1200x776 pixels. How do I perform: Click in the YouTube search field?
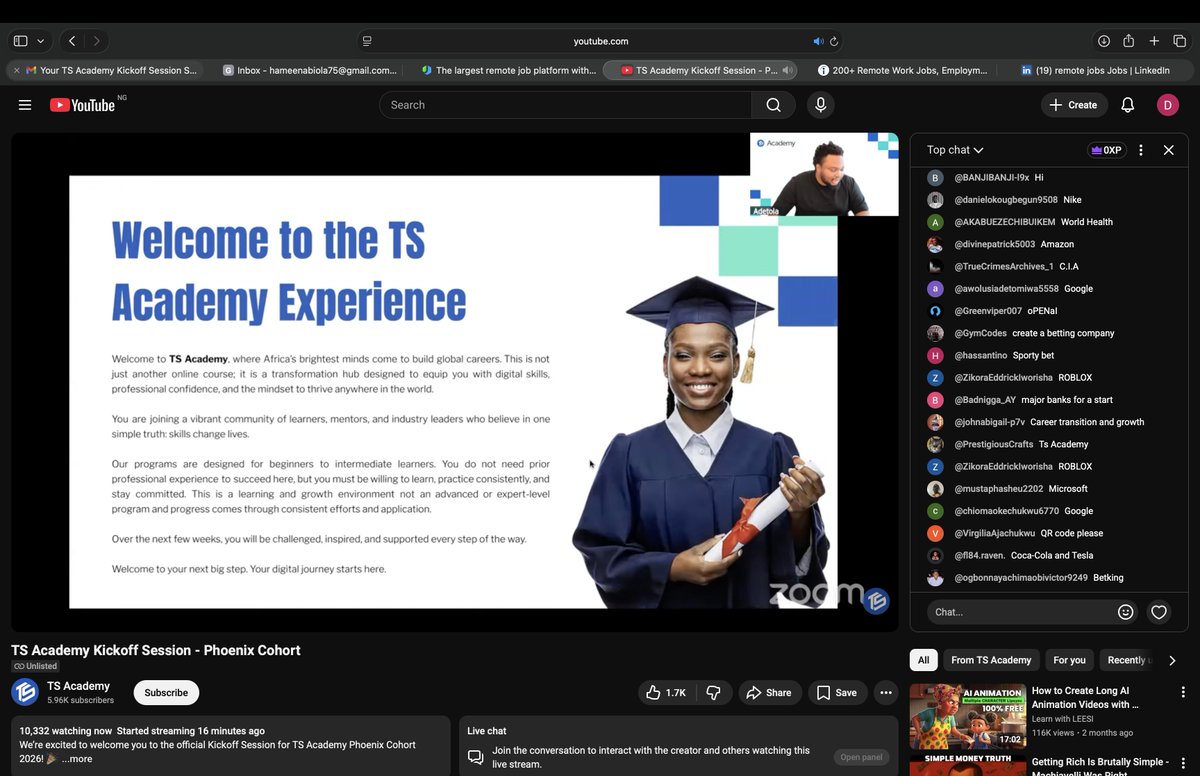565,105
